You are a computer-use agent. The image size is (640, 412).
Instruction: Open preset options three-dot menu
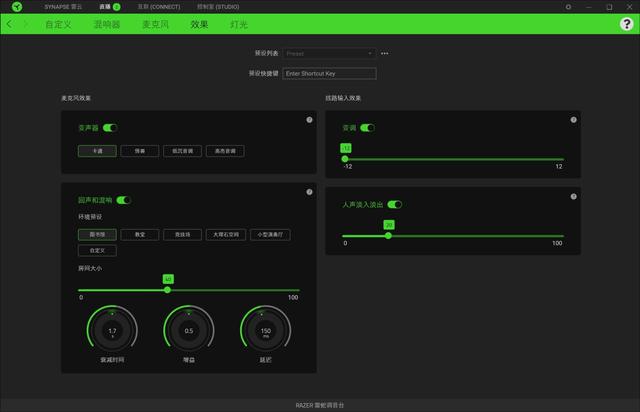click(384, 53)
